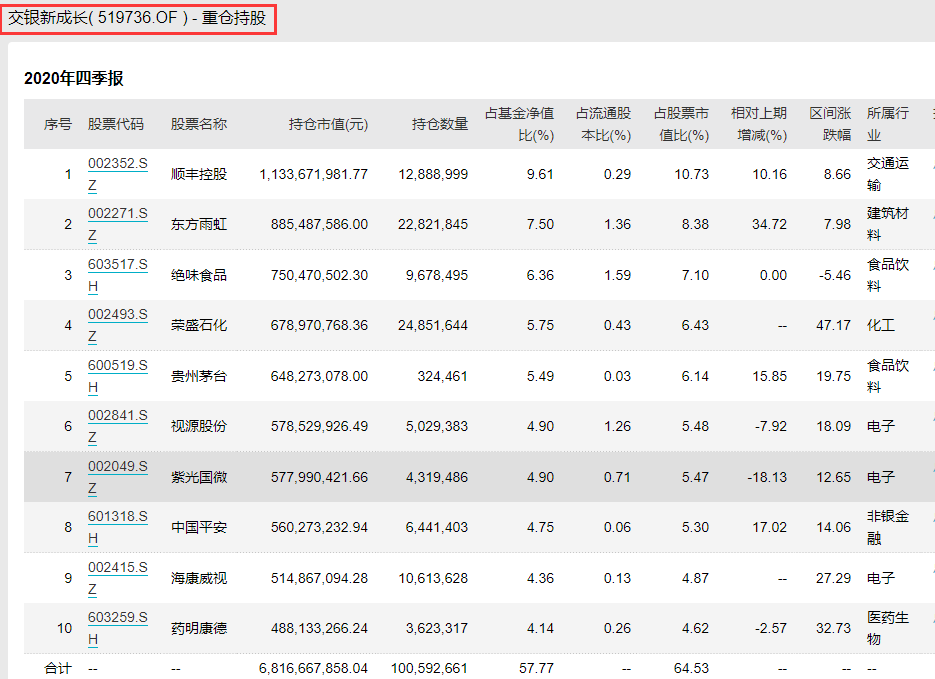Viewport: 935px width, 679px height.
Task: Click holding value 578,529,926.49
Action: 319,426
